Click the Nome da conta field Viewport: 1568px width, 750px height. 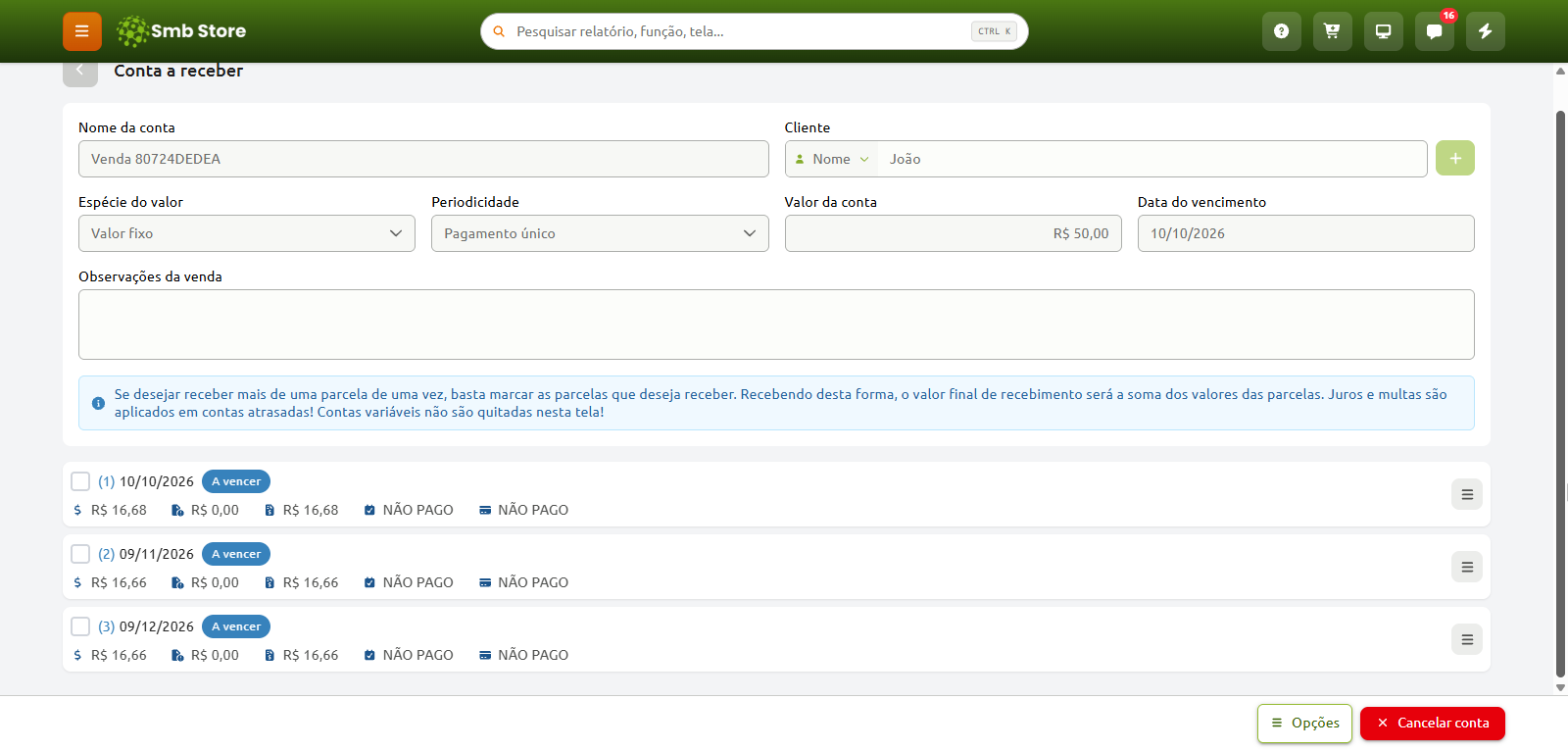click(x=423, y=159)
